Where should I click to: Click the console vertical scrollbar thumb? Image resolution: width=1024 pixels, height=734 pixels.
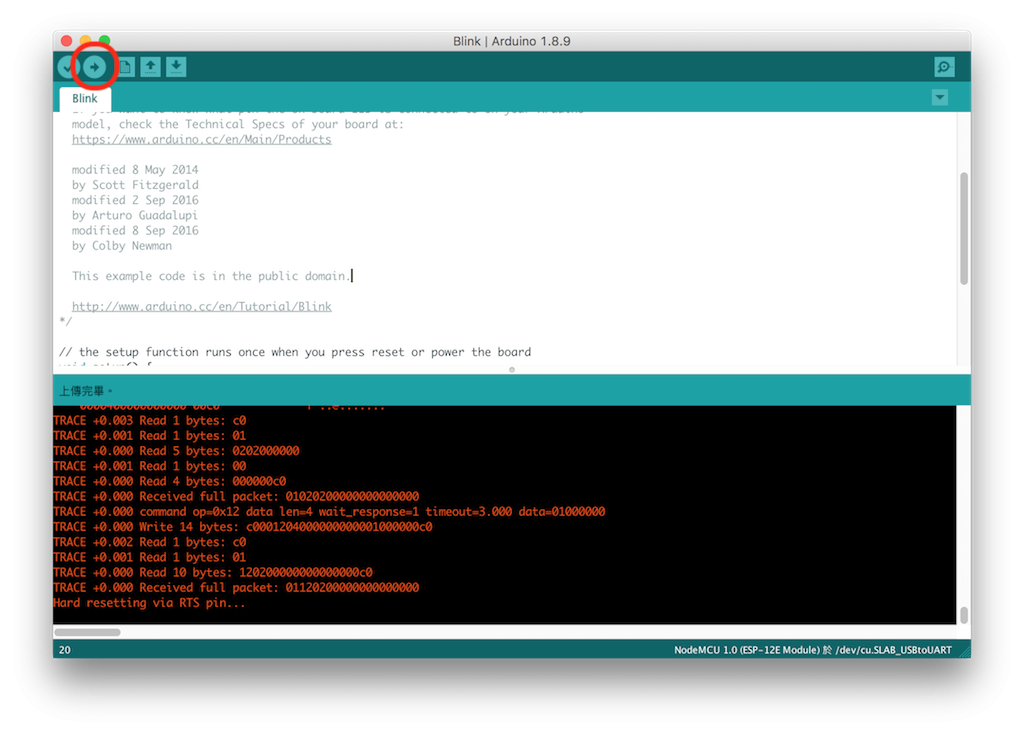[x=963, y=614]
